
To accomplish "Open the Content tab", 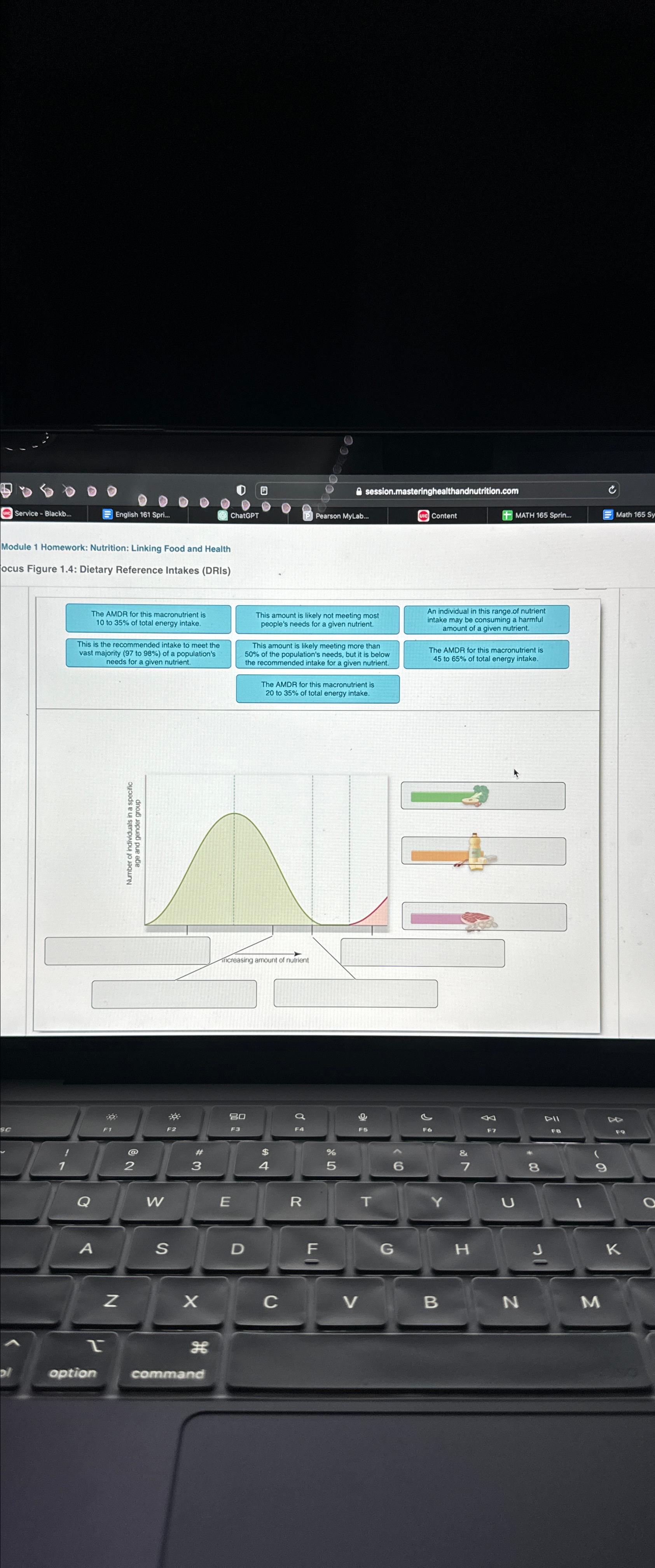I will tap(438, 516).
